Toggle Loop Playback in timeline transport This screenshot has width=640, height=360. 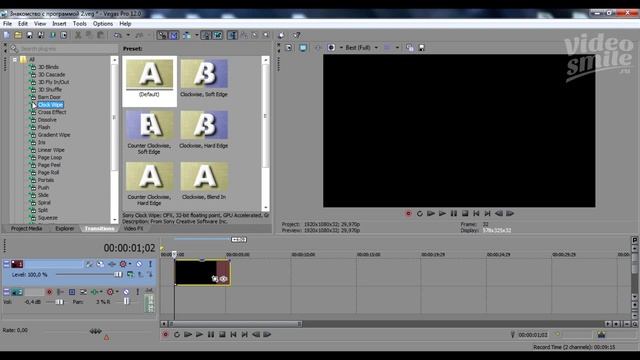pyautogui.click(x=176, y=335)
